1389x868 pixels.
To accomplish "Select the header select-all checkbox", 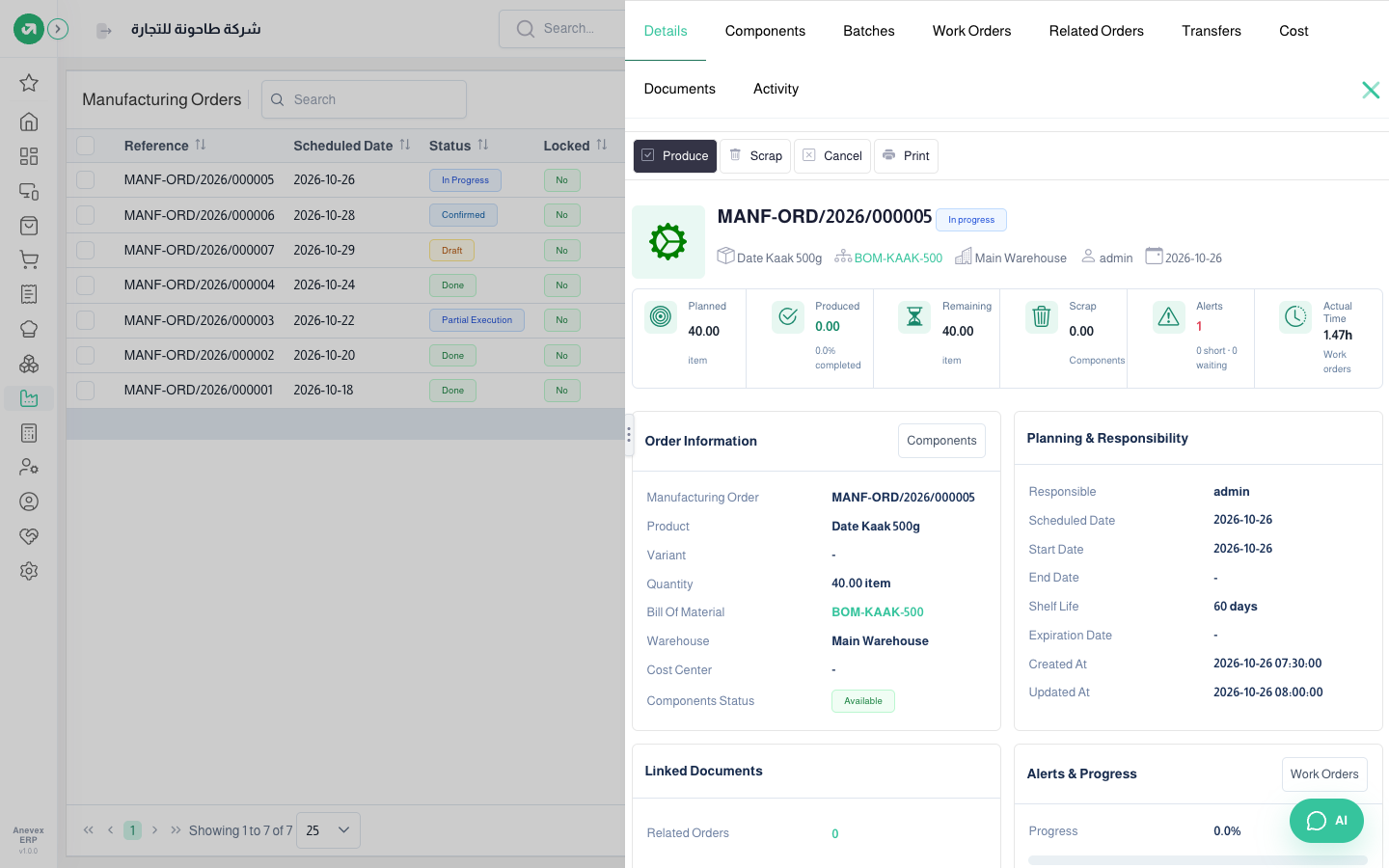I will coord(86,146).
